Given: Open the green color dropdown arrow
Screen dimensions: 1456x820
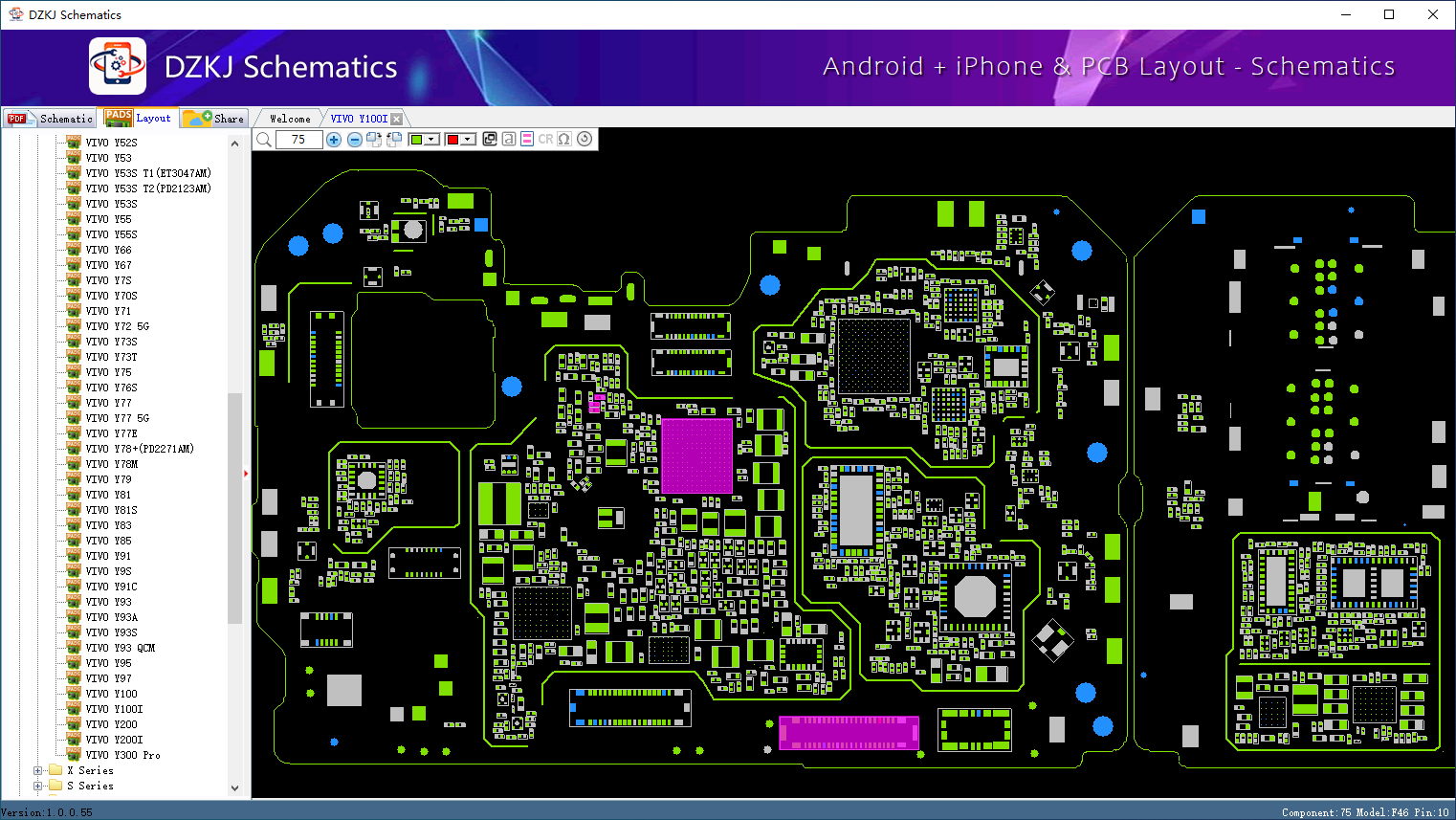Looking at the screenshot, I should (x=431, y=140).
